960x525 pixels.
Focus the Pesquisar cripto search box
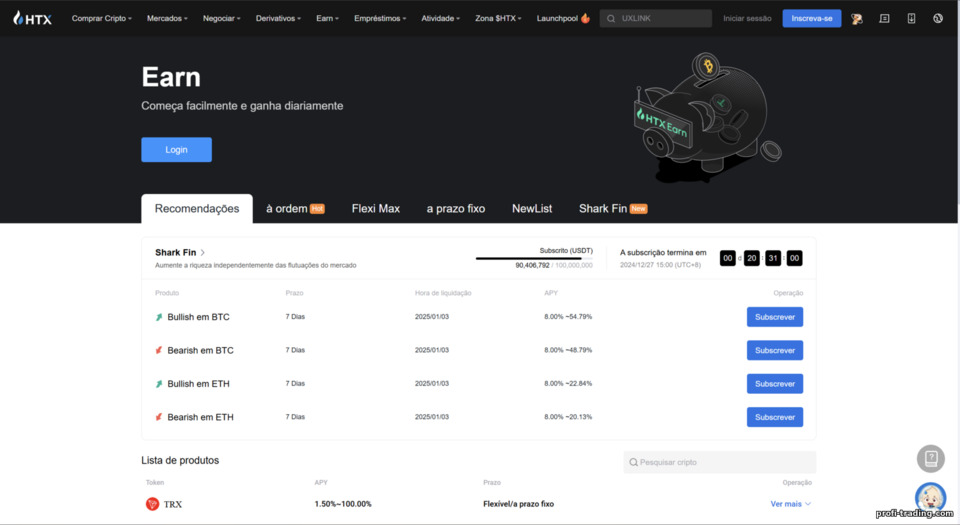719,462
